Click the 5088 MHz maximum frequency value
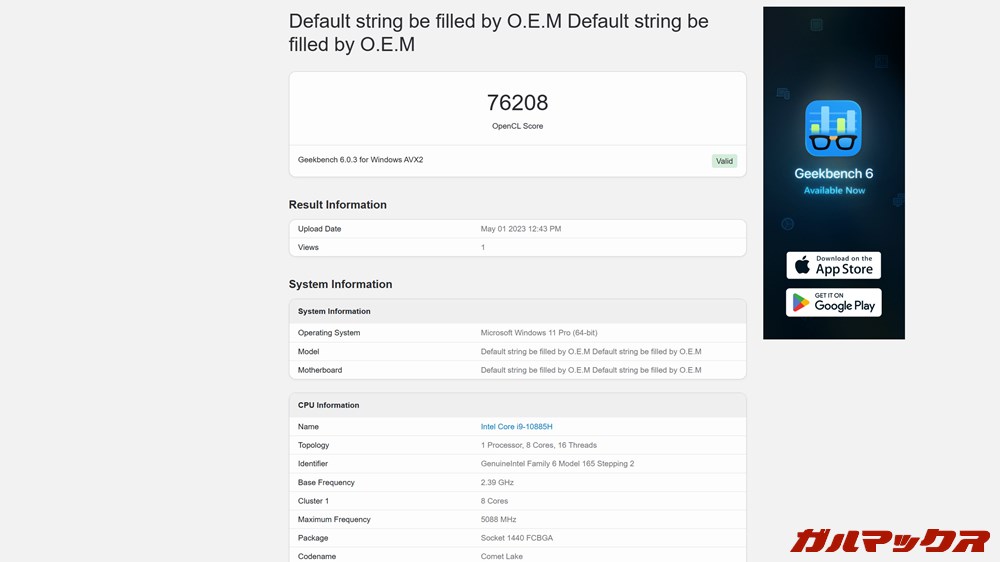Viewport: 1000px width, 562px height. (498, 520)
